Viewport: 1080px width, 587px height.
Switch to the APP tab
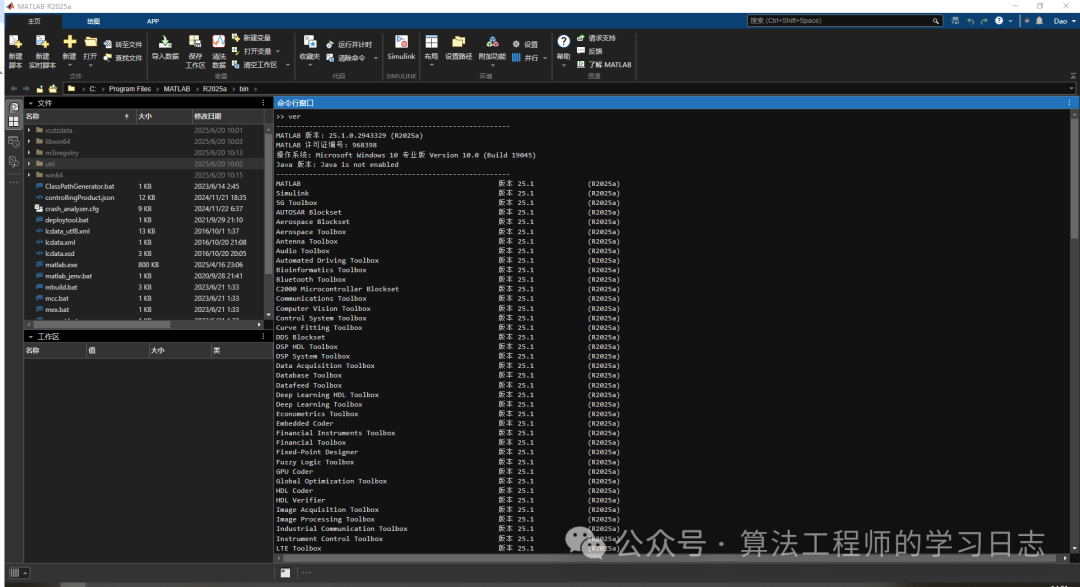click(153, 21)
